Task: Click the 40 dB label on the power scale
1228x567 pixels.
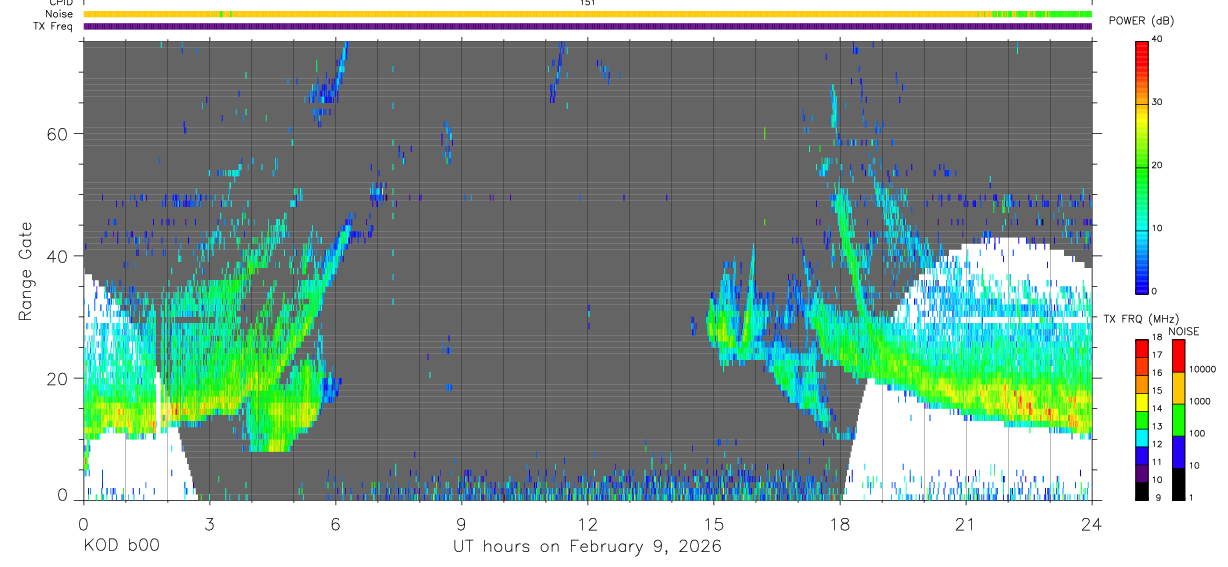Action: pyautogui.click(x=1159, y=40)
